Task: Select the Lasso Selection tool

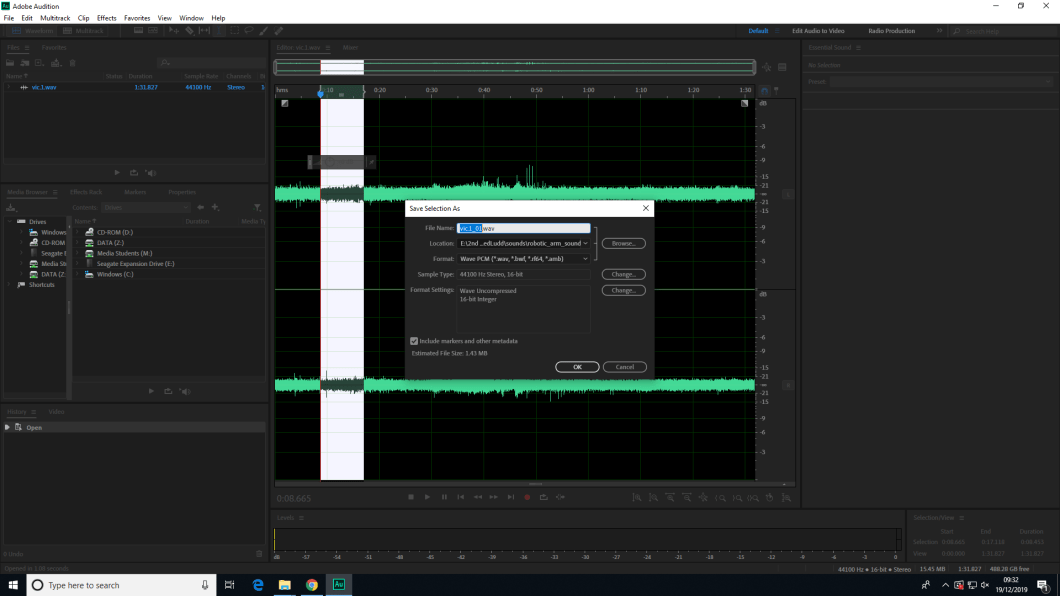Action: pyautogui.click(x=249, y=30)
